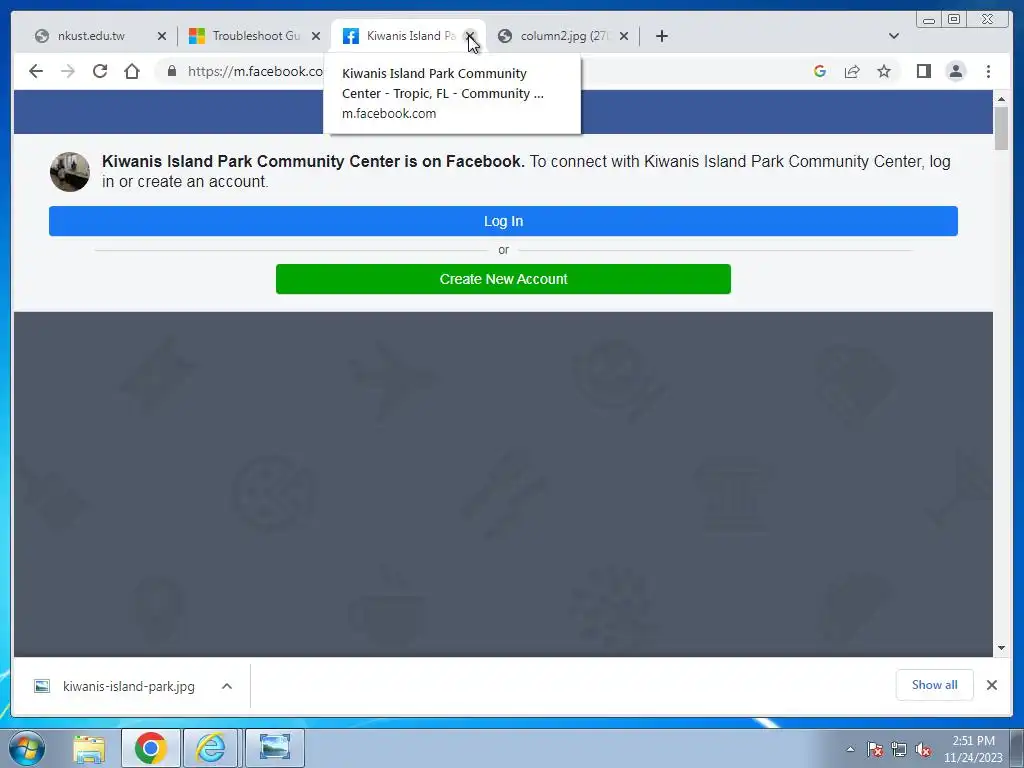Viewport: 1024px width, 768px height.
Task: Expand options for kiwanis-island-park.jpg download
Action: [227, 686]
